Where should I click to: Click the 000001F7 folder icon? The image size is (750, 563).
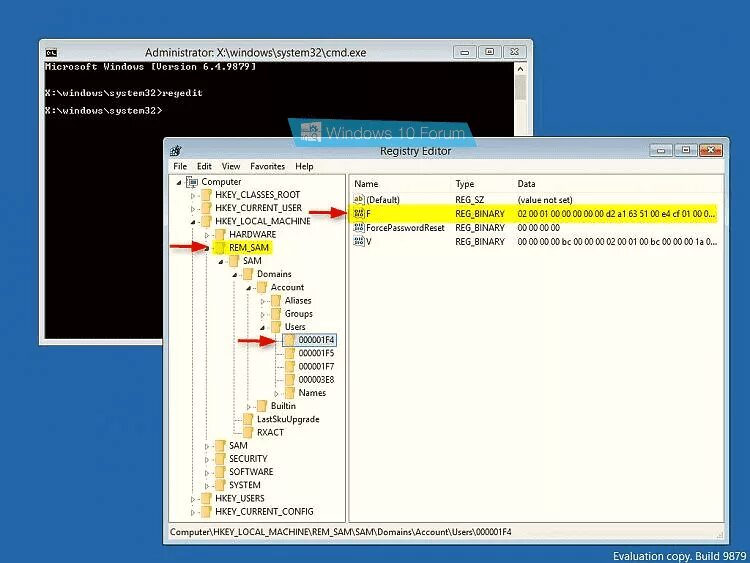[x=290, y=366]
